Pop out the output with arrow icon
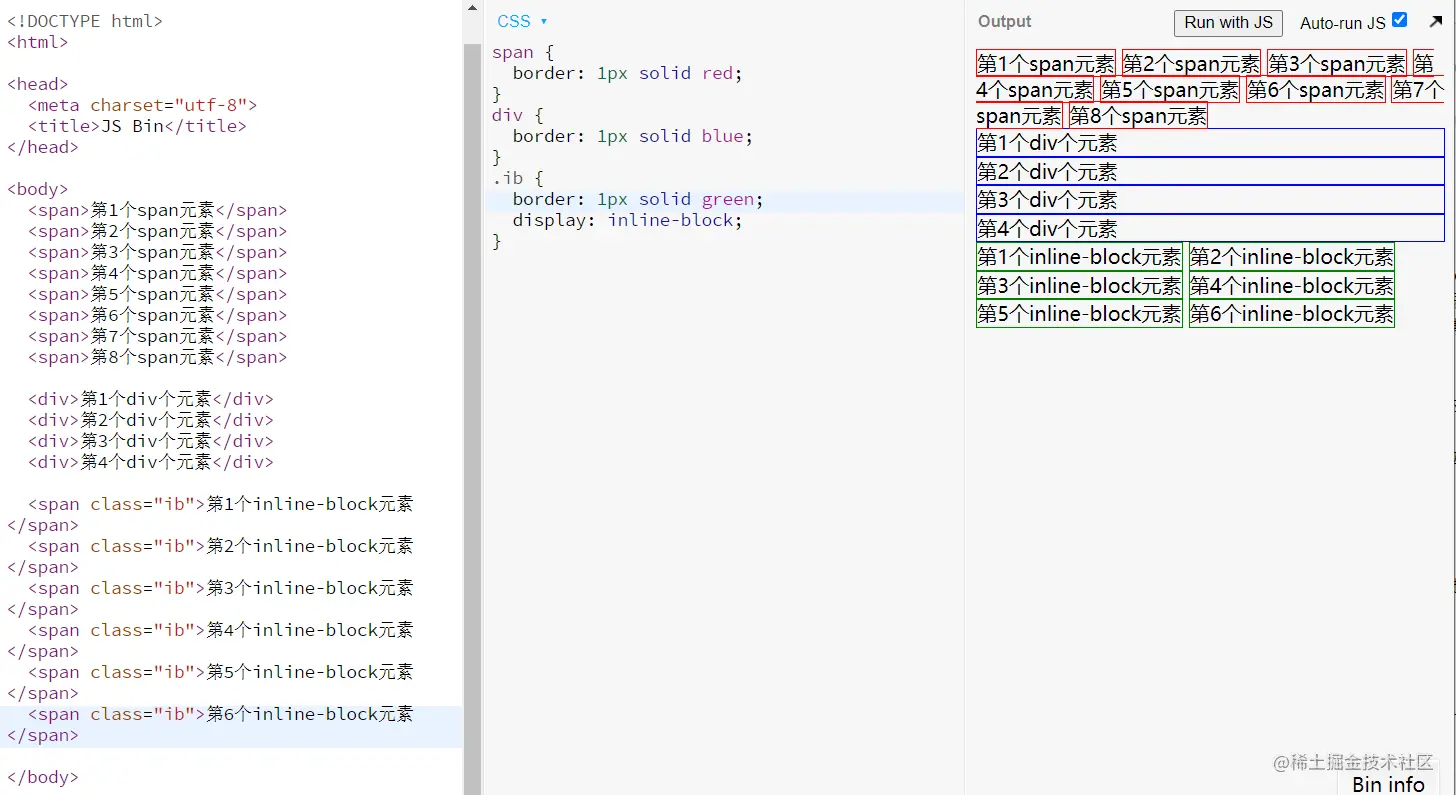The image size is (1456, 795). [1436, 21]
